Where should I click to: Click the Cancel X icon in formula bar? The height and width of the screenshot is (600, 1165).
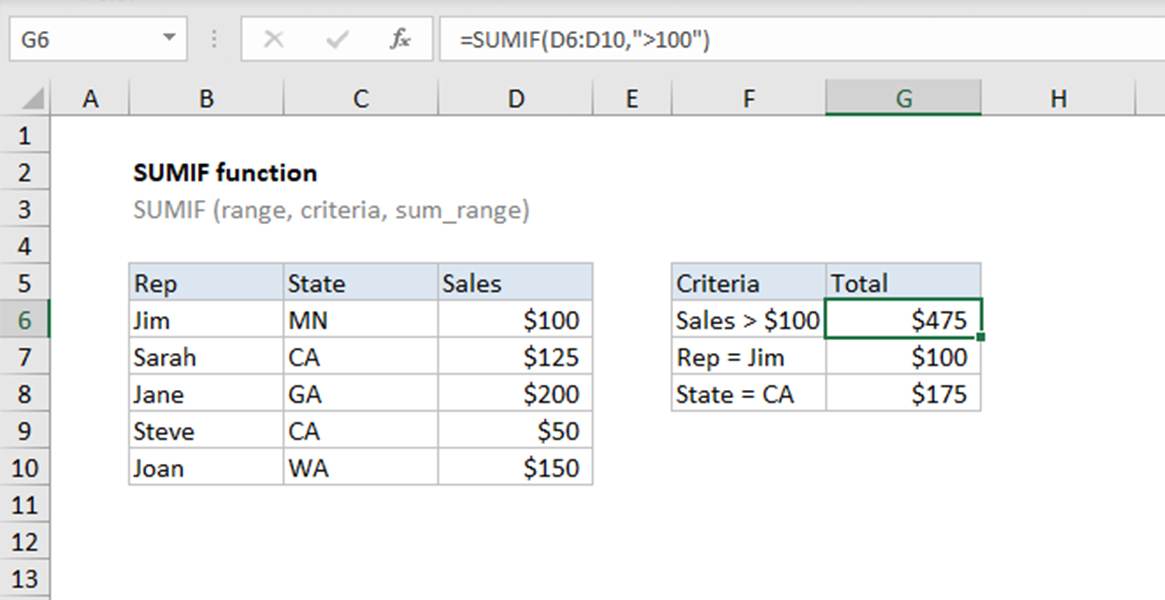pyautogui.click(x=273, y=40)
